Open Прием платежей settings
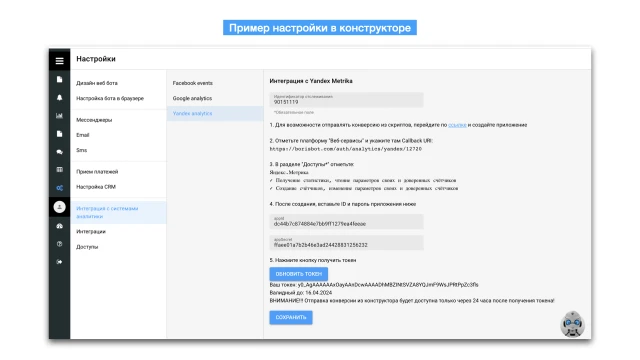This screenshot has height=360, width=640. (x=97, y=172)
